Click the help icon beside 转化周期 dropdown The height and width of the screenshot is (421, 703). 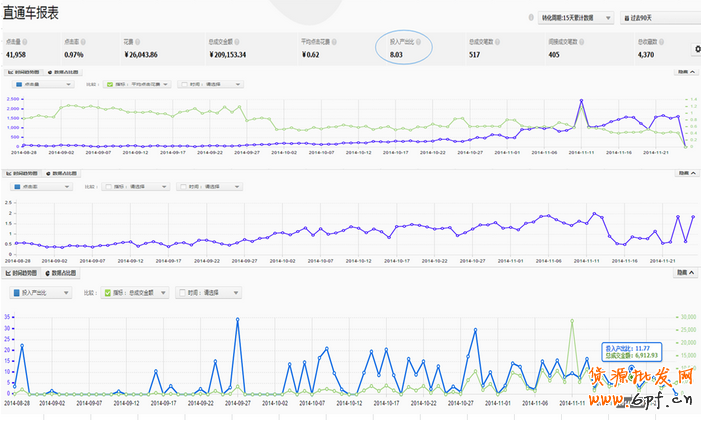pos(530,18)
